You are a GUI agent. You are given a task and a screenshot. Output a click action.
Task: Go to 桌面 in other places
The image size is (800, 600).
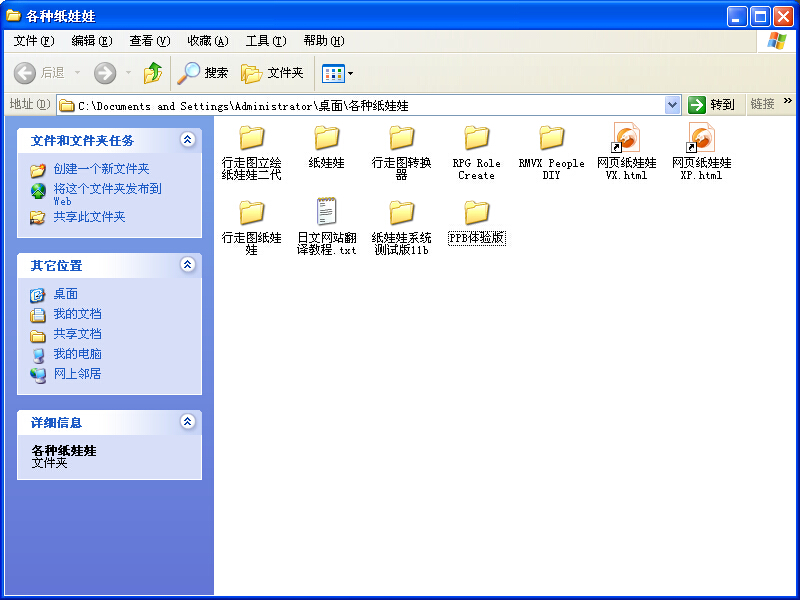[x=66, y=294]
